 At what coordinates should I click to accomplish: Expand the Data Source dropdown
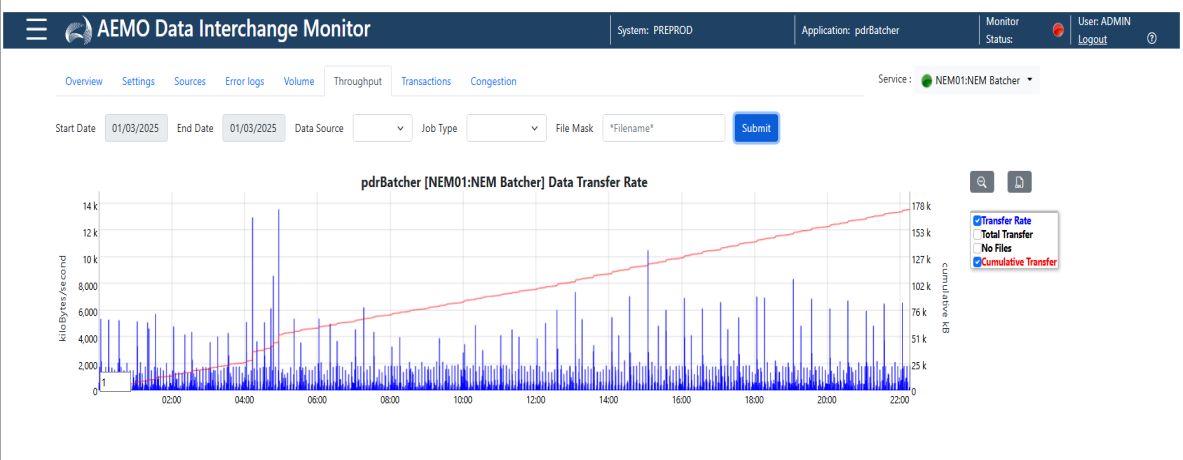tap(382, 128)
